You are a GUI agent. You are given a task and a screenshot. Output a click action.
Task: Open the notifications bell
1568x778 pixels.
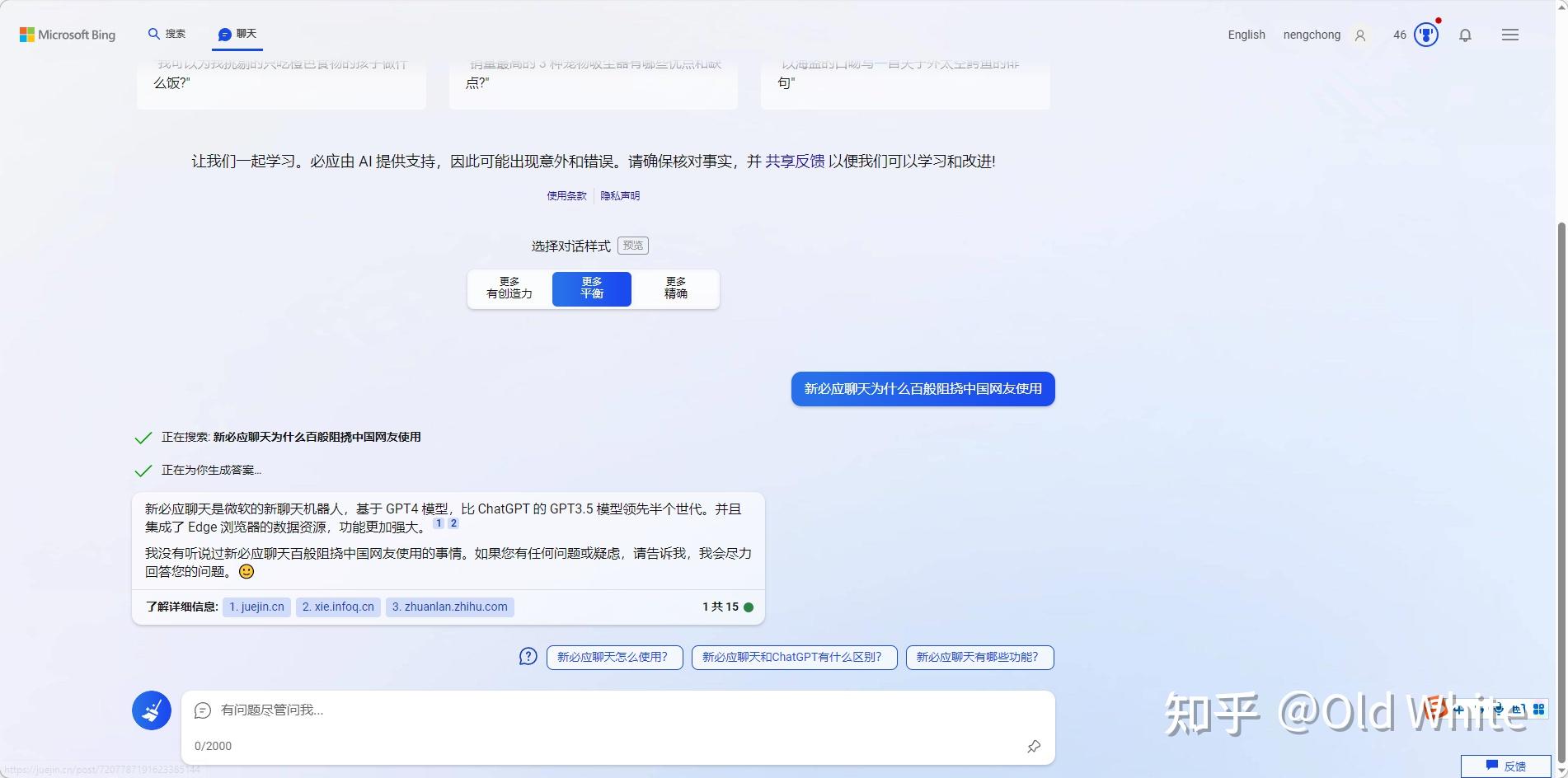pyautogui.click(x=1465, y=35)
